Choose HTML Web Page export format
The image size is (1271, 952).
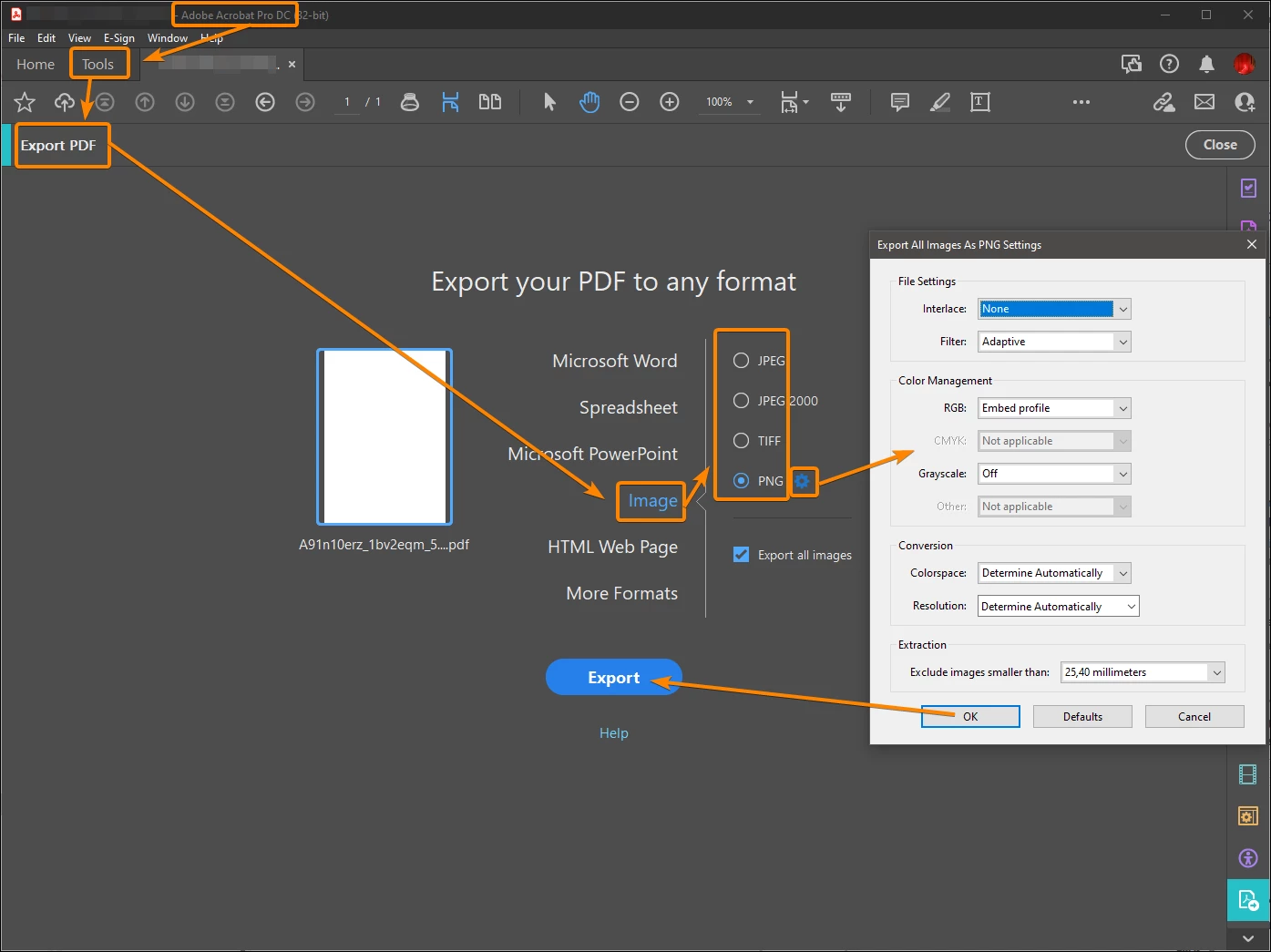tap(612, 547)
